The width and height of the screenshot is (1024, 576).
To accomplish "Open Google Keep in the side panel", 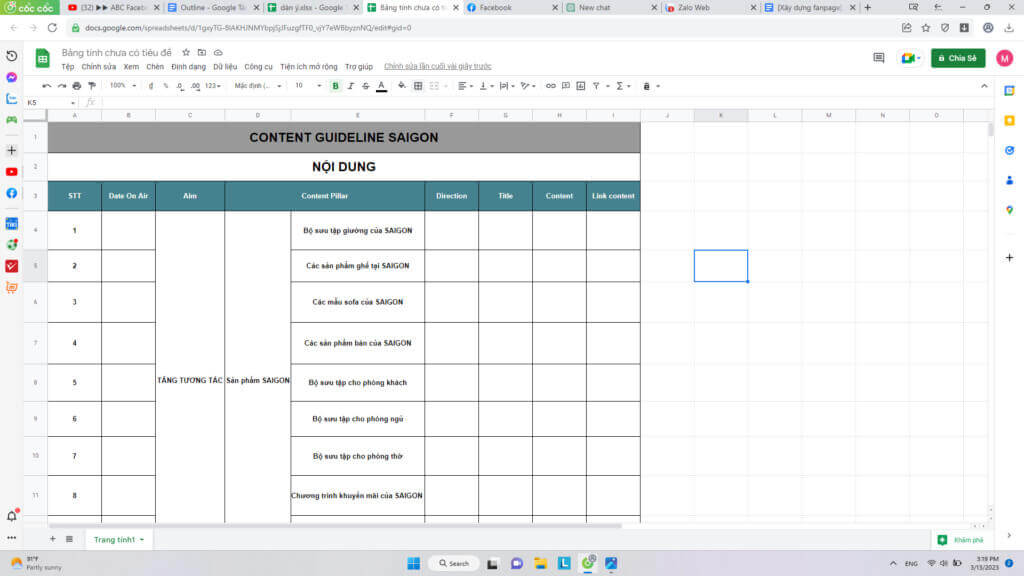I will (1010, 121).
